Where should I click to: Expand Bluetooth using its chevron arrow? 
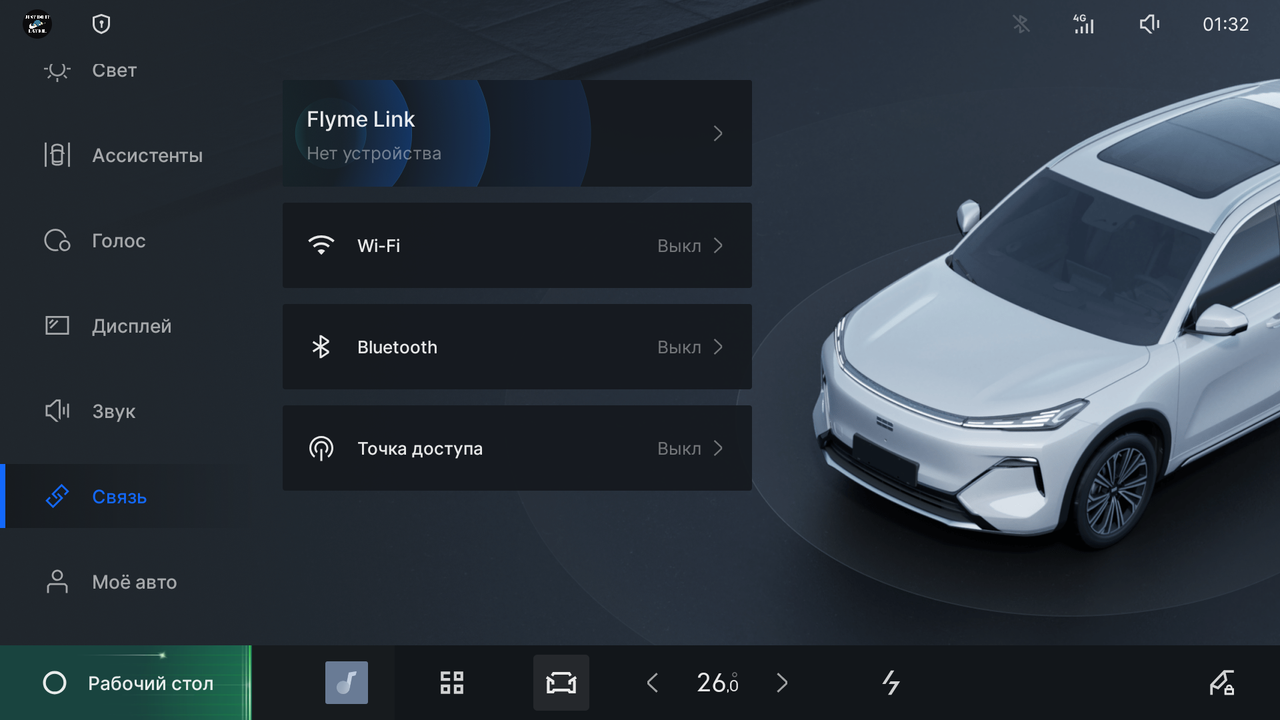[718, 347]
